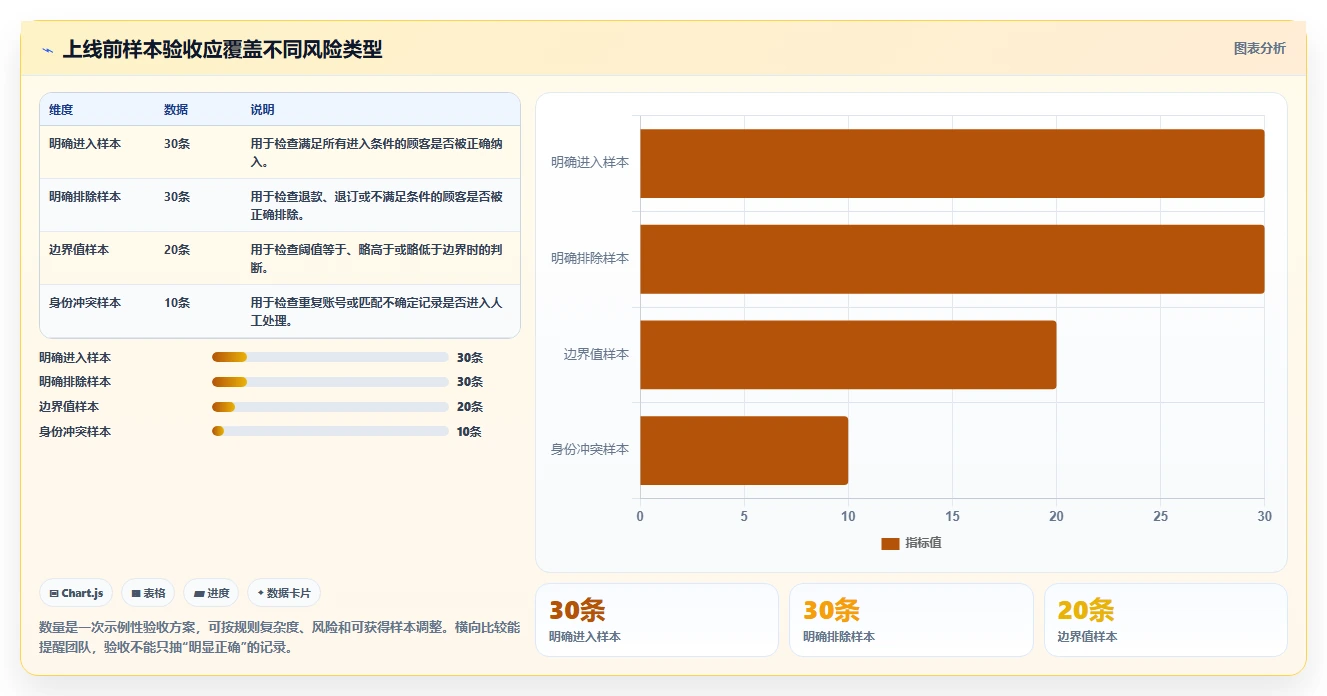The image size is (1327, 696).
Task: Click the 20条 progress value
Action: point(469,407)
